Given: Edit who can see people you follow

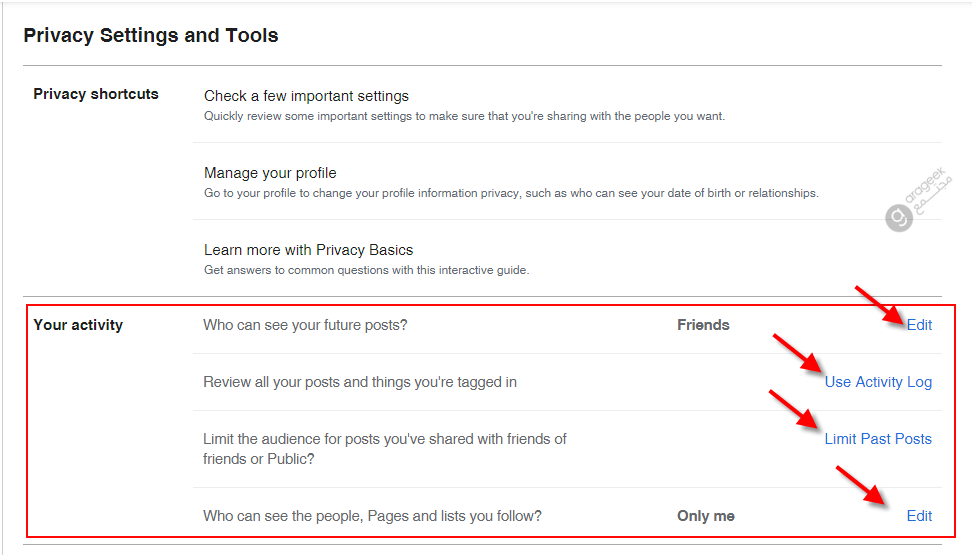Looking at the screenshot, I should [919, 516].
